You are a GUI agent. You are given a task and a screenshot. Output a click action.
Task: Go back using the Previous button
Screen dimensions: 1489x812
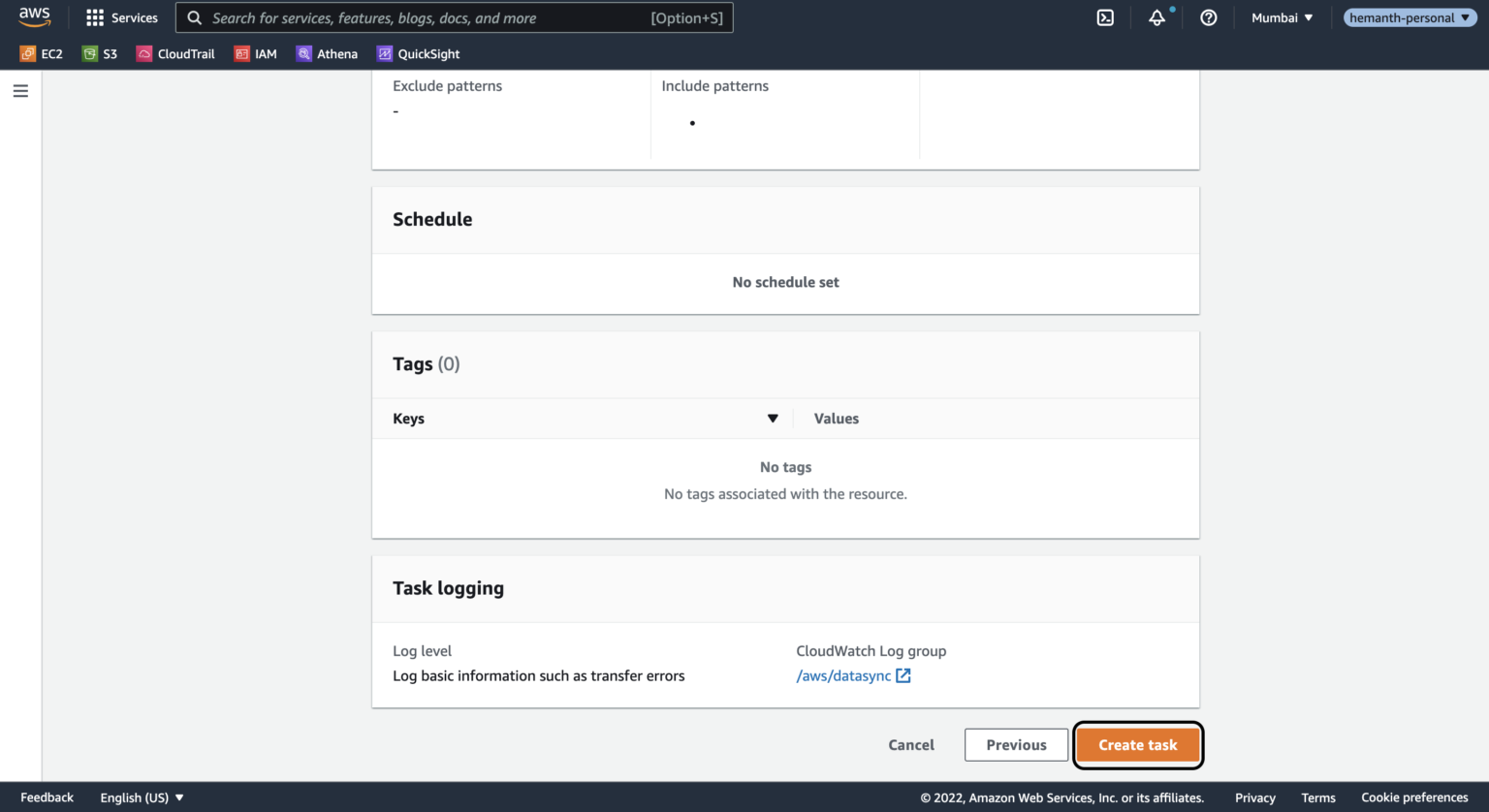1016,744
